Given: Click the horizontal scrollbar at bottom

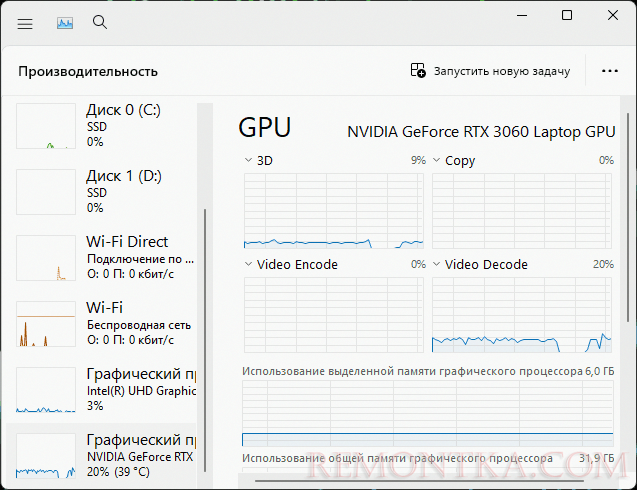Looking at the screenshot, I should pyautogui.click(x=419, y=481).
